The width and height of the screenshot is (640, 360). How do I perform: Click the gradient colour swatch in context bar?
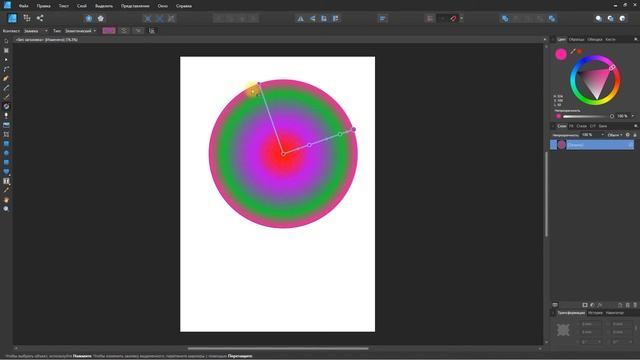pyautogui.click(x=109, y=31)
